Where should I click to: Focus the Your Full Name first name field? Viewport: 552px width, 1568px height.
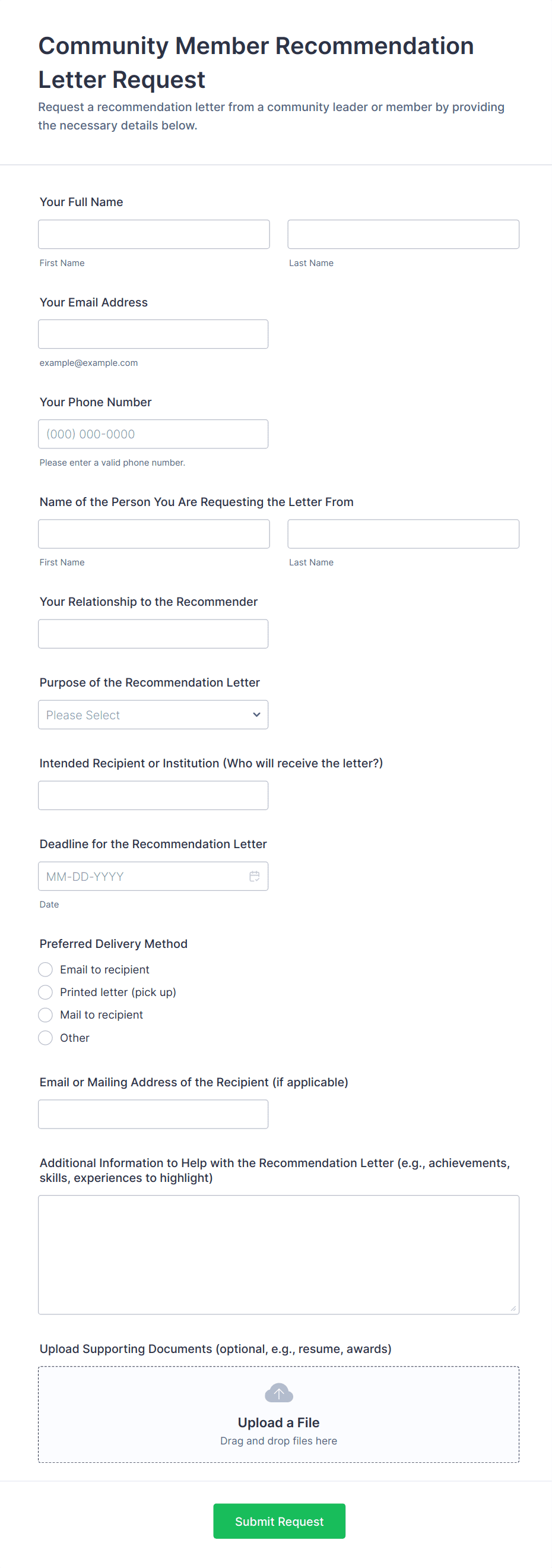tap(153, 235)
